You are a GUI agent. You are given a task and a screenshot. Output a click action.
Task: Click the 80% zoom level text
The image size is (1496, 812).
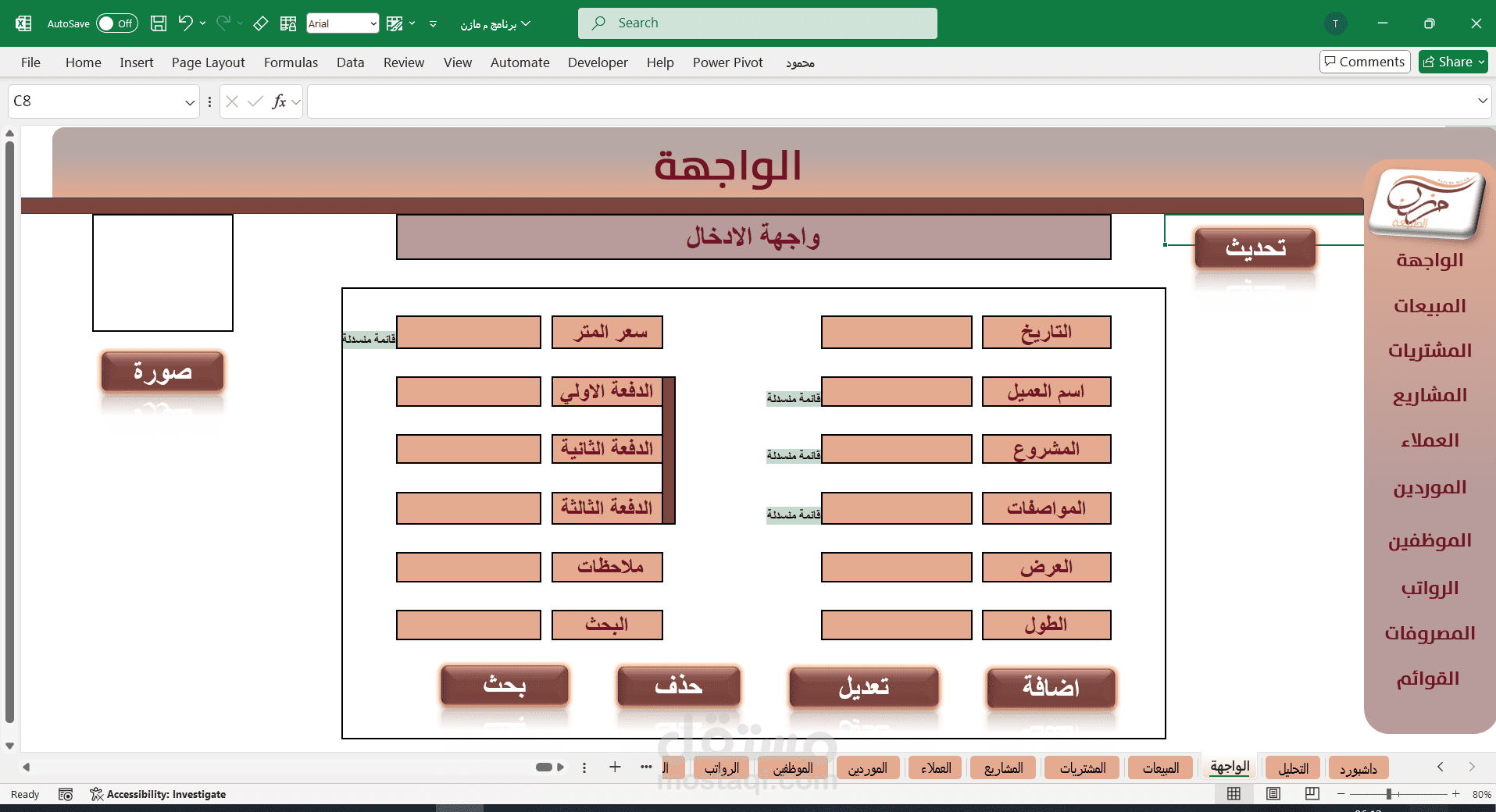pos(1481,794)
